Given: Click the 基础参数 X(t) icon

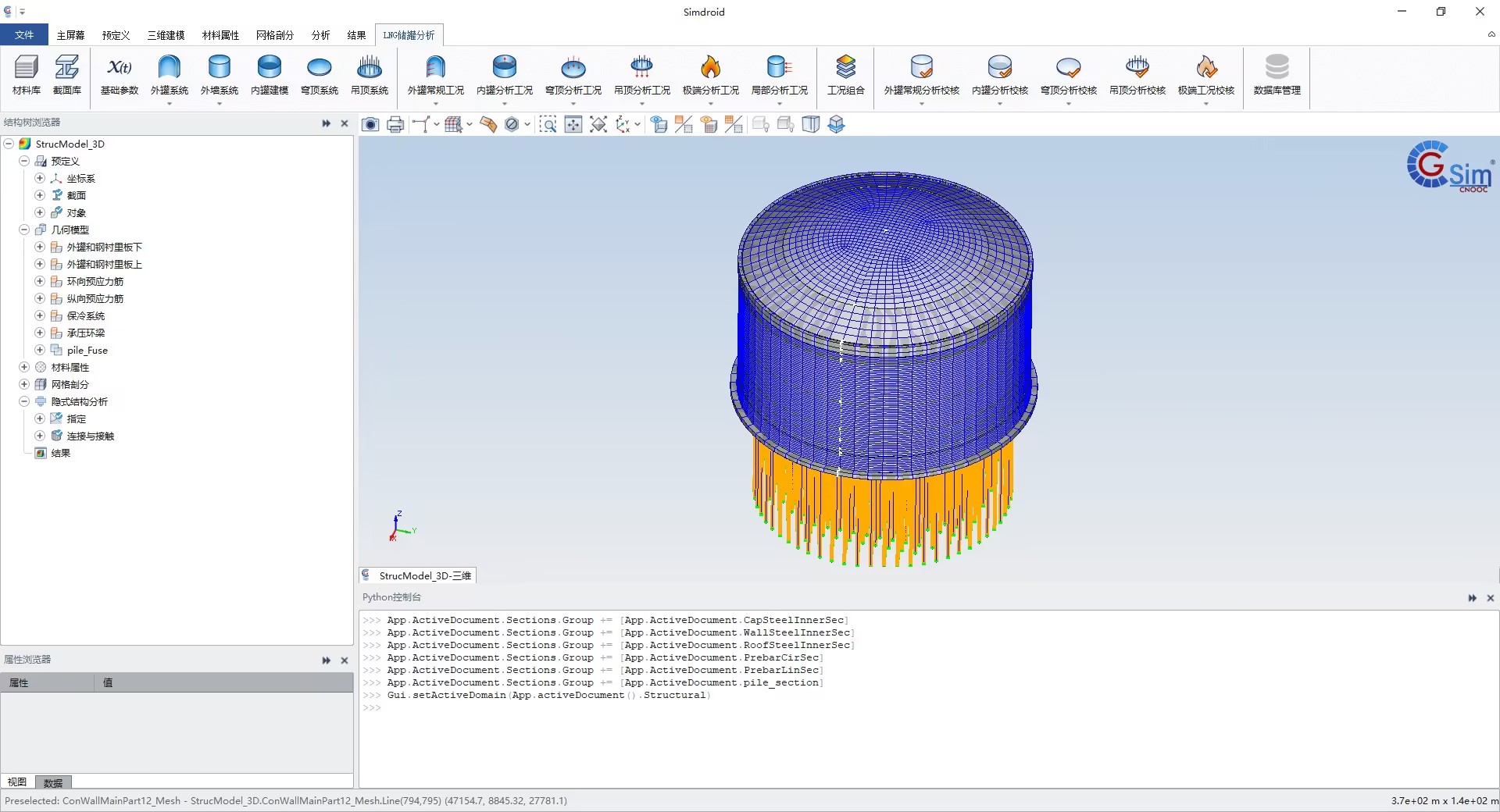Looking at the screenshot, I should coord(119,75).
